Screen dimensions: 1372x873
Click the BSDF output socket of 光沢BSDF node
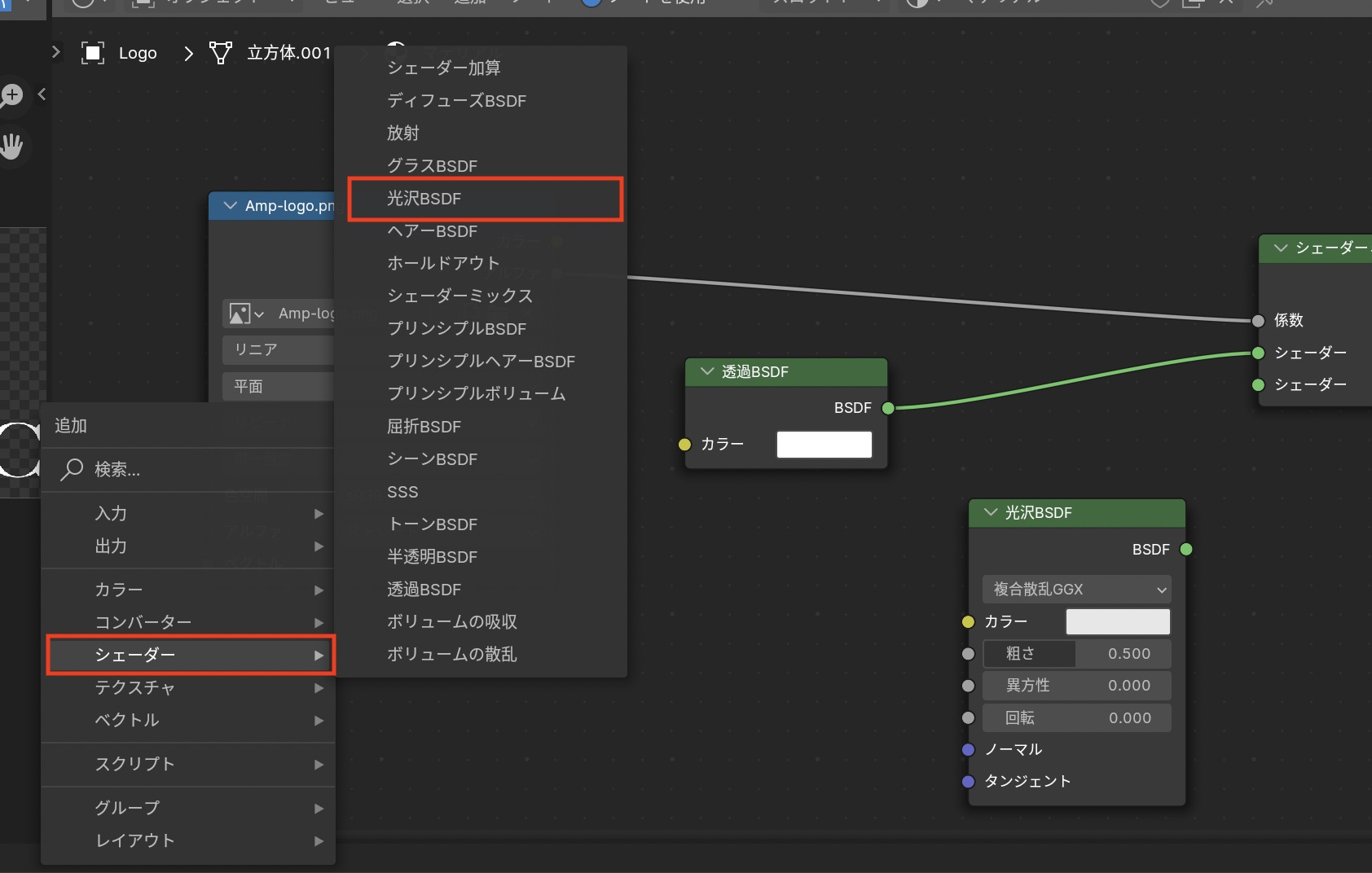tap(1186, 550)
